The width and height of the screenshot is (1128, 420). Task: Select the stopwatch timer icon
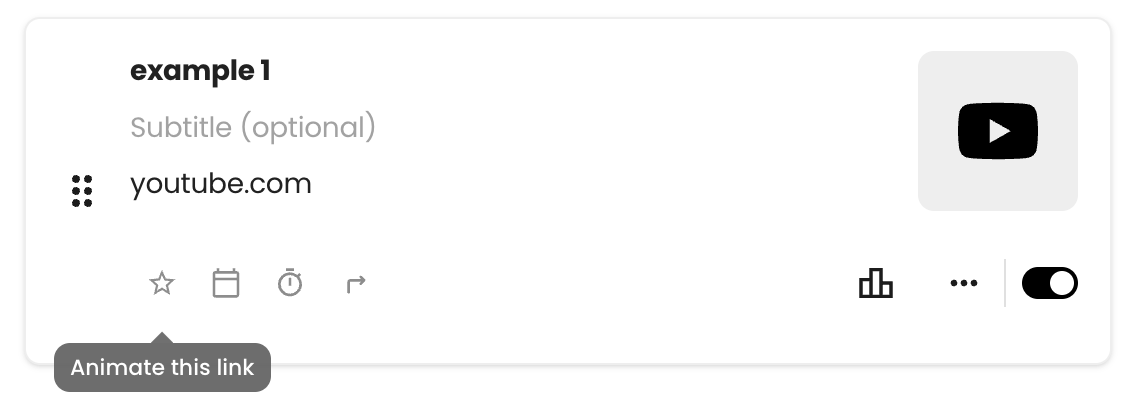(290, 283)
